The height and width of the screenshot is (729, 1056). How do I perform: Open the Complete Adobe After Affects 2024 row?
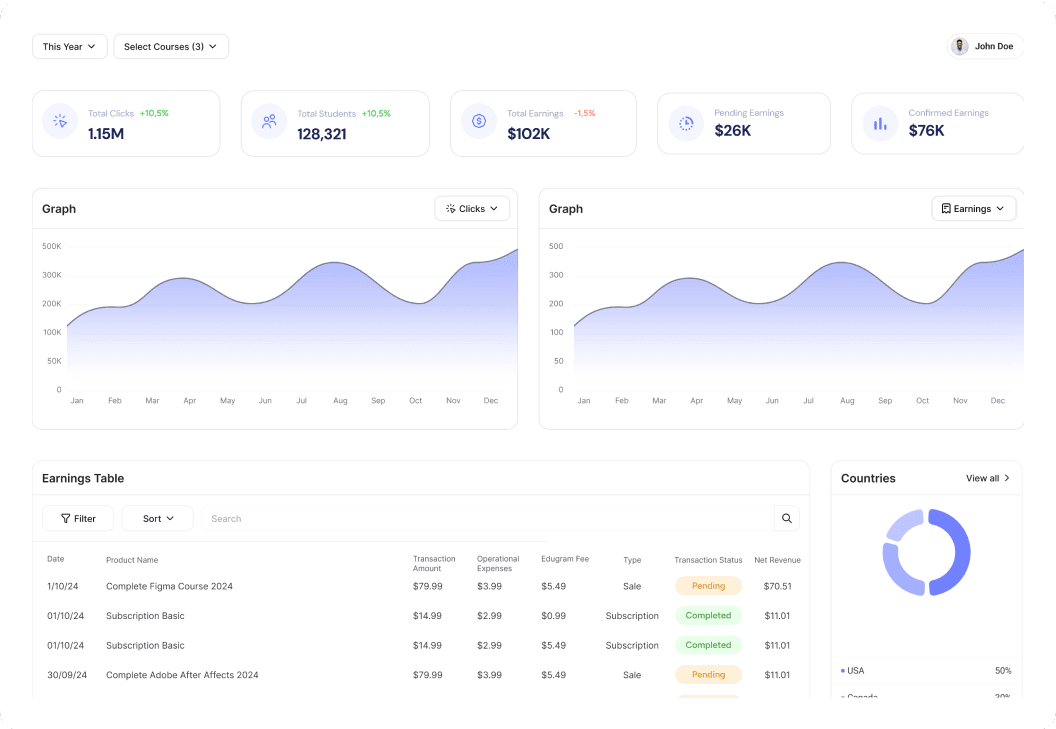pos(182,675)
